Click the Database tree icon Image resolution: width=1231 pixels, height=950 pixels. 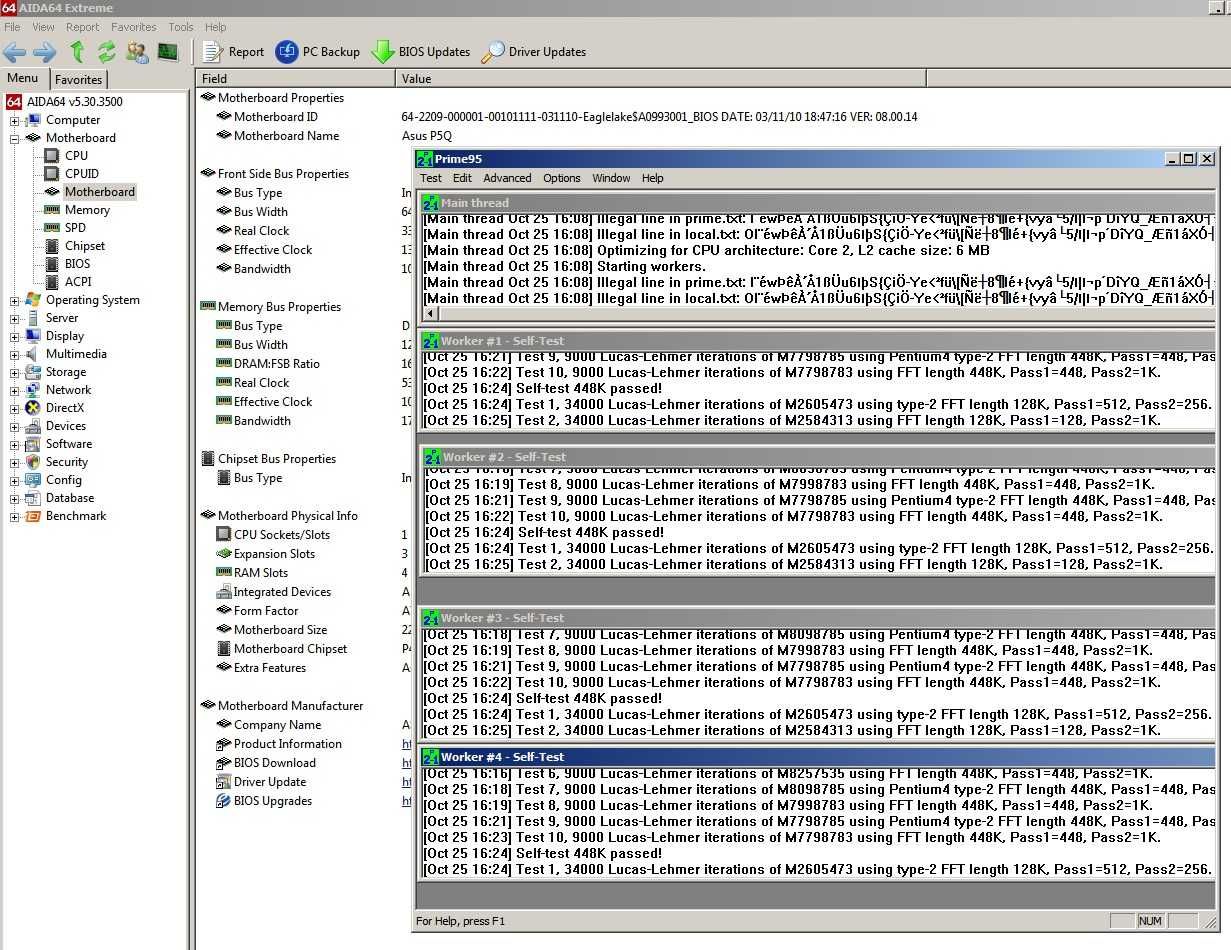tap(33, 498)
